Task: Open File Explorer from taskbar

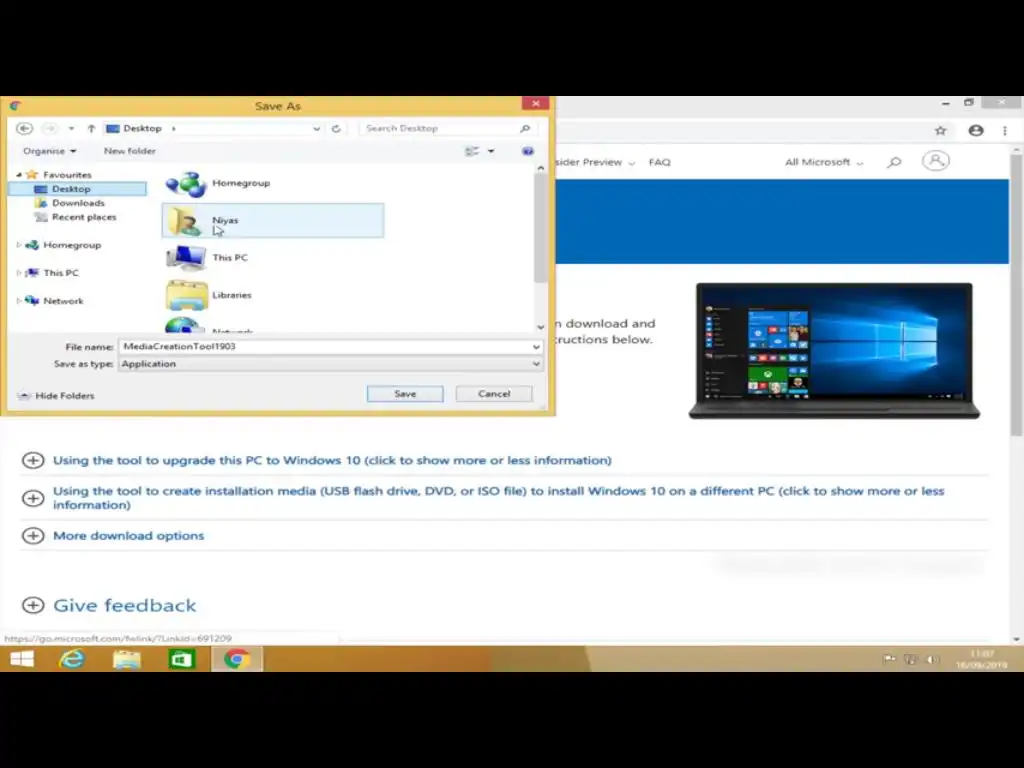Action: click(127, 659)
